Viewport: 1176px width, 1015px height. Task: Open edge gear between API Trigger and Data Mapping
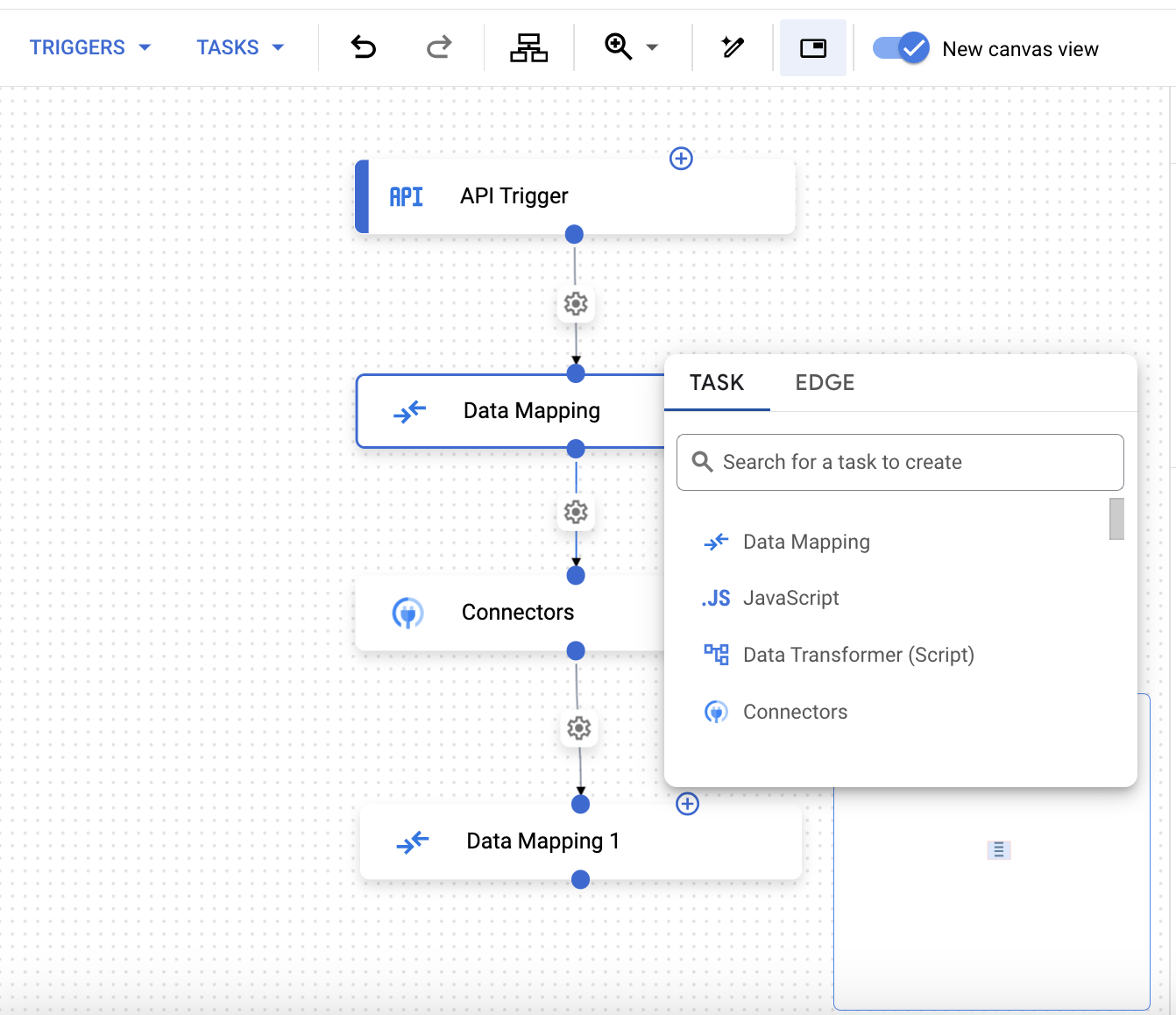coord(576,304)
